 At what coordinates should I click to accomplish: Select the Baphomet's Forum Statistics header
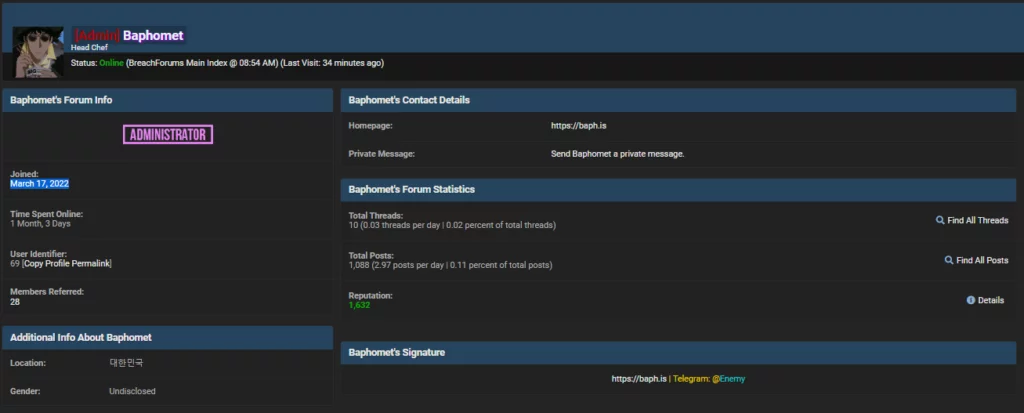click(x=411, y=189)
